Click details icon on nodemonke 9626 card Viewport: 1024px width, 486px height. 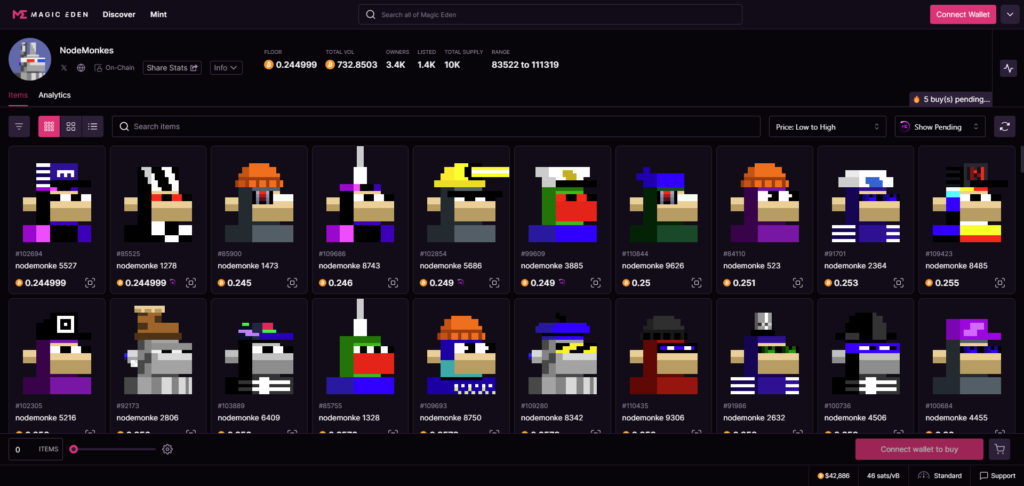point(697,283)
